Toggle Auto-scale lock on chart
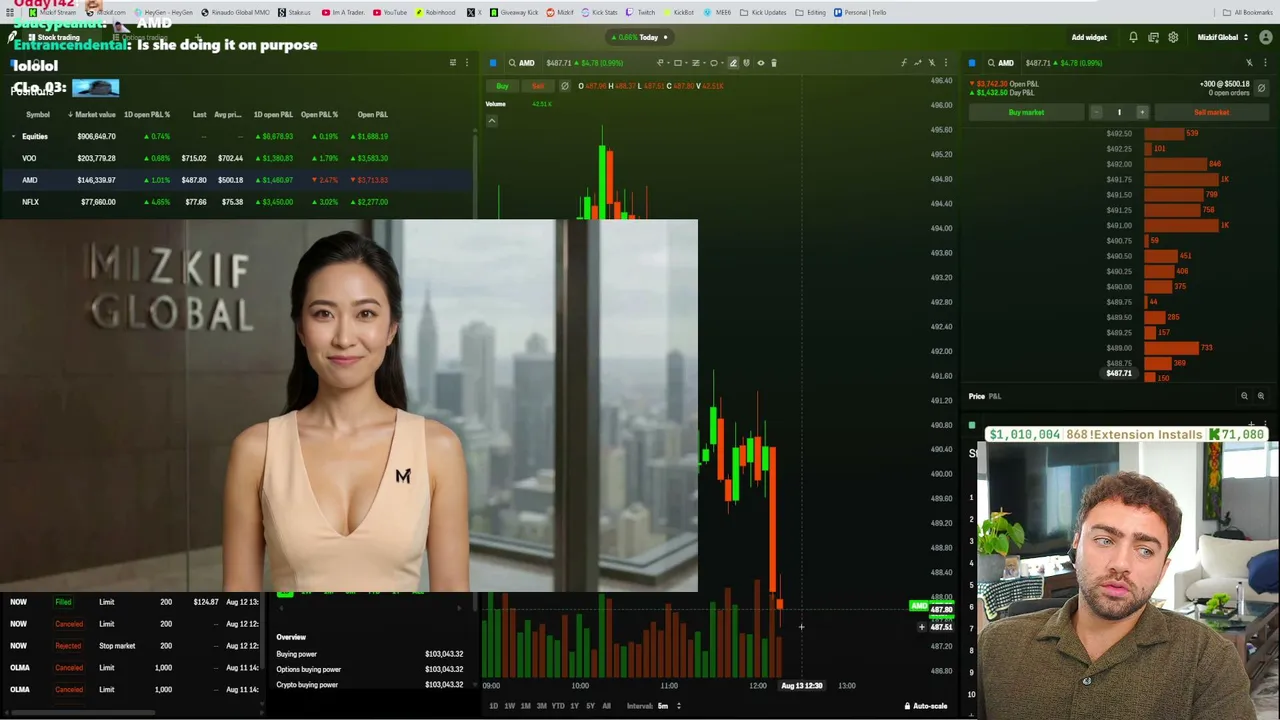Screen dimensions: 1280x720 pyautogui.click(x=926, y=706)
